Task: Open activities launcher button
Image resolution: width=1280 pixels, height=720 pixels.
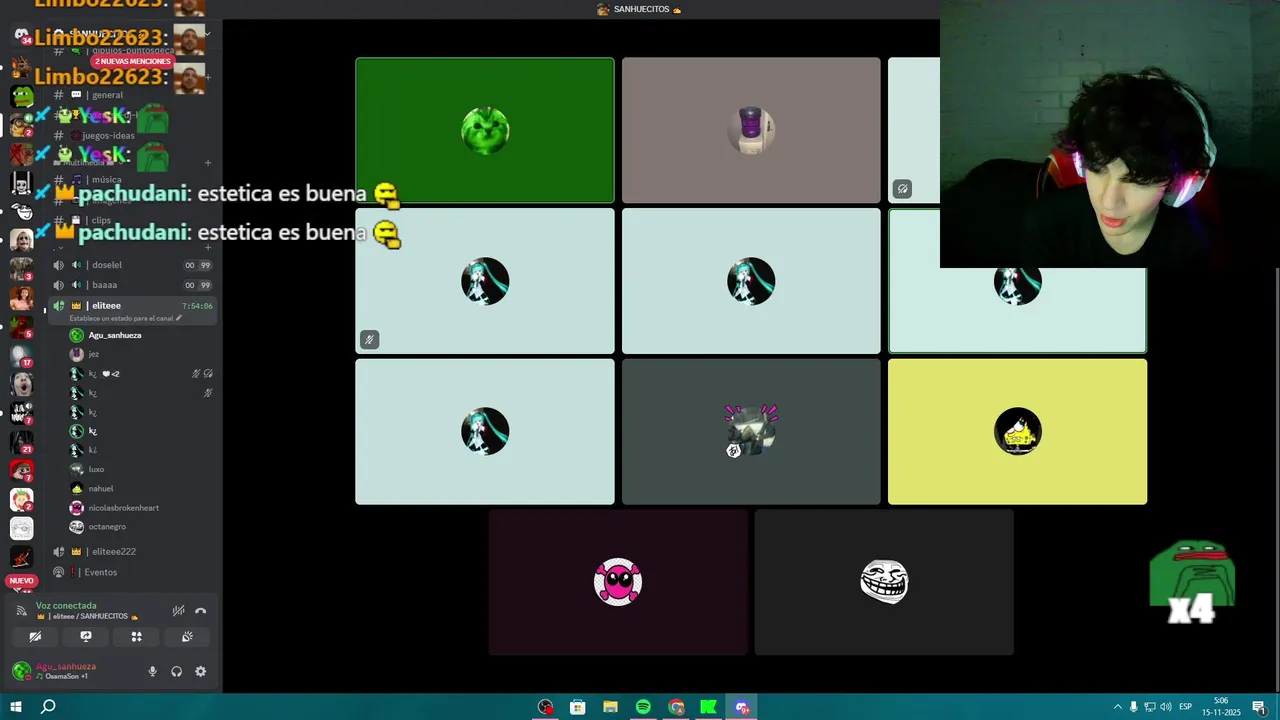Action: pyautogui.click(x=136, y=637)
